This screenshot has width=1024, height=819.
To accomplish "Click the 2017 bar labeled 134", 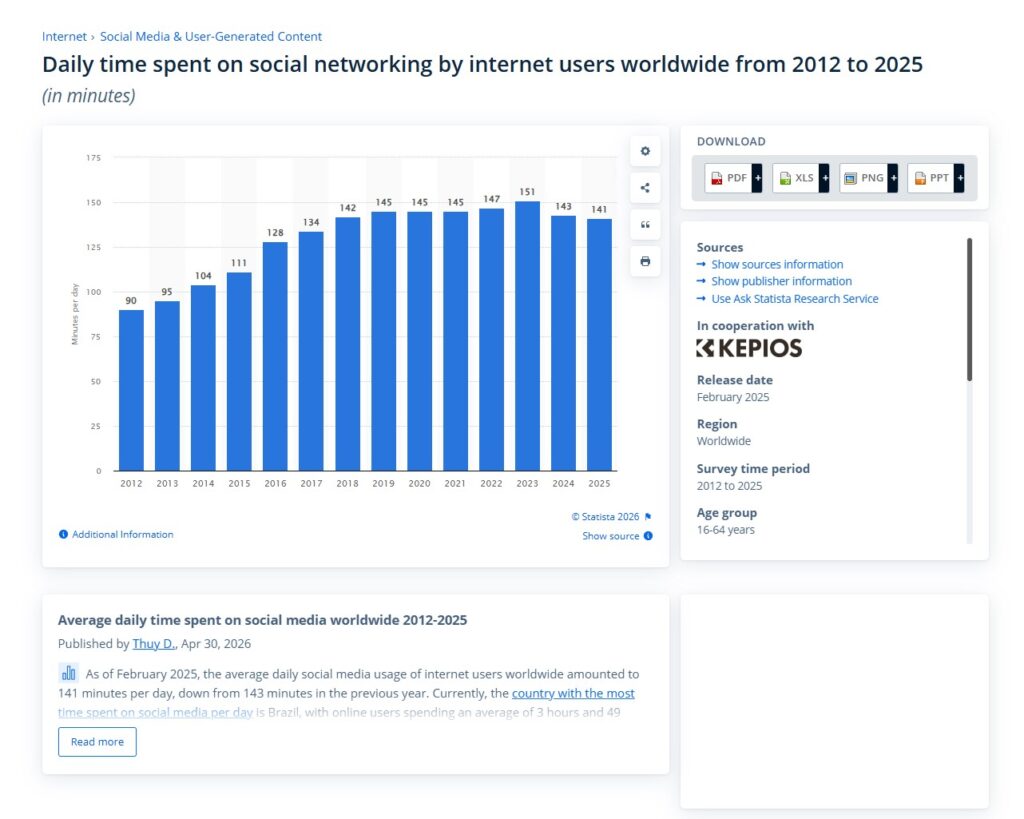I will tap(311, 351).
